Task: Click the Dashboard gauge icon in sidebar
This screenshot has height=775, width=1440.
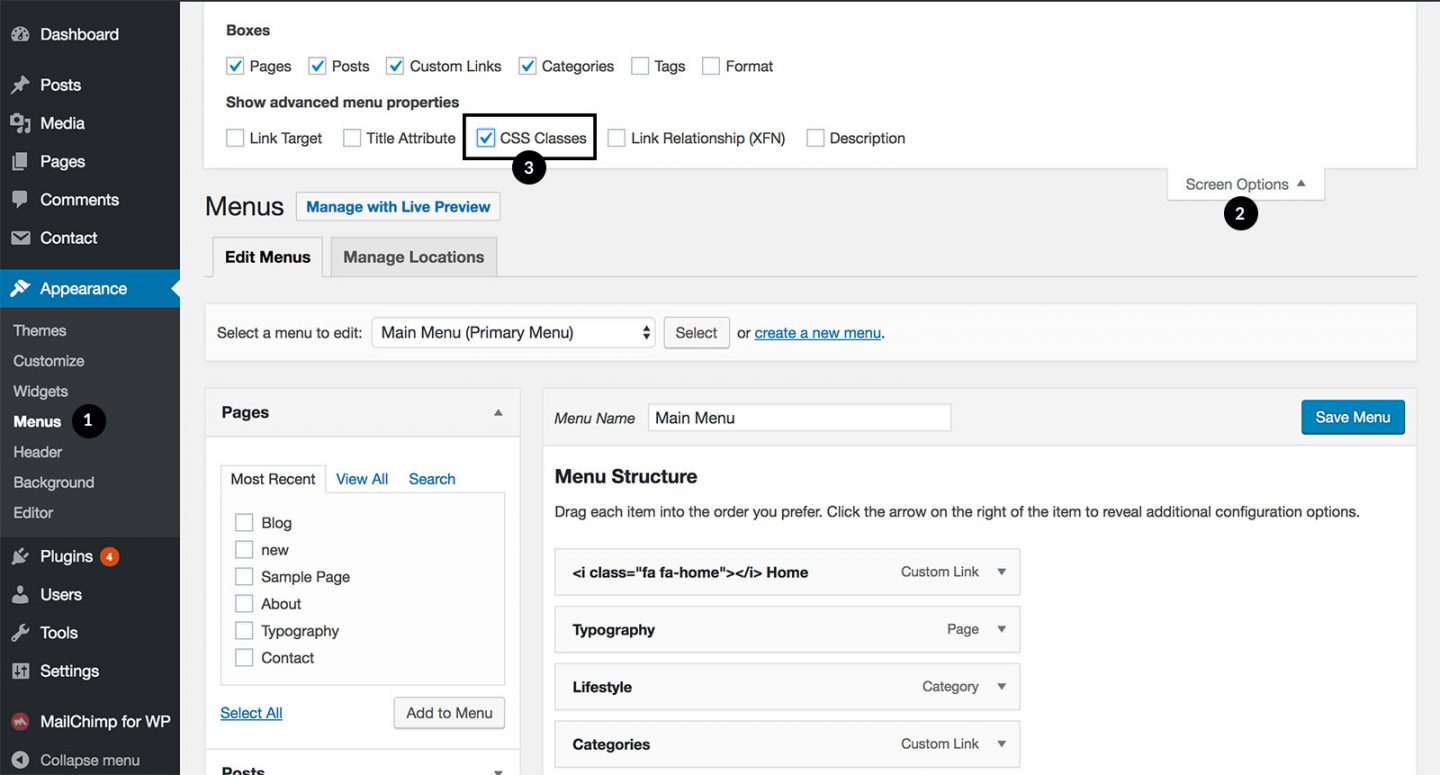Action: click(20, 34)
